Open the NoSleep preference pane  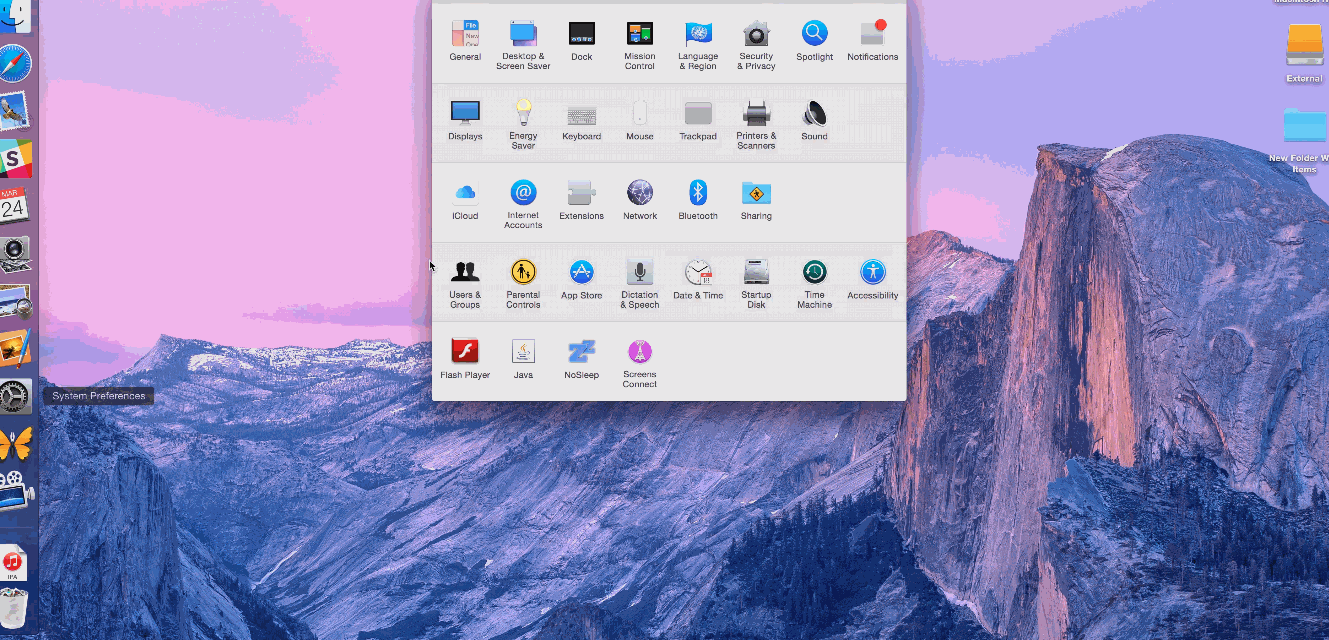[582, 359]
